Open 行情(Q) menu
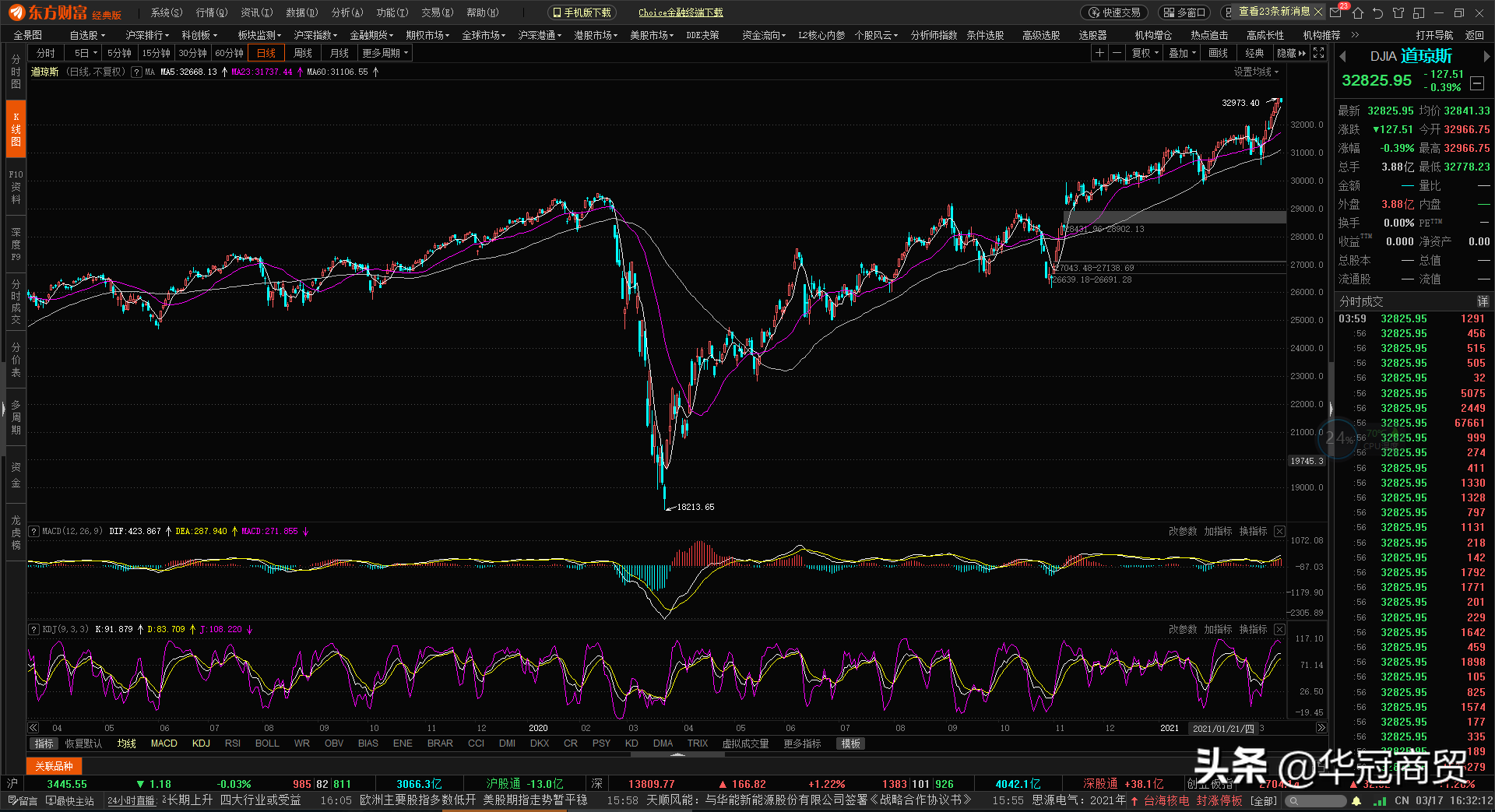 [x=212, y=12]
